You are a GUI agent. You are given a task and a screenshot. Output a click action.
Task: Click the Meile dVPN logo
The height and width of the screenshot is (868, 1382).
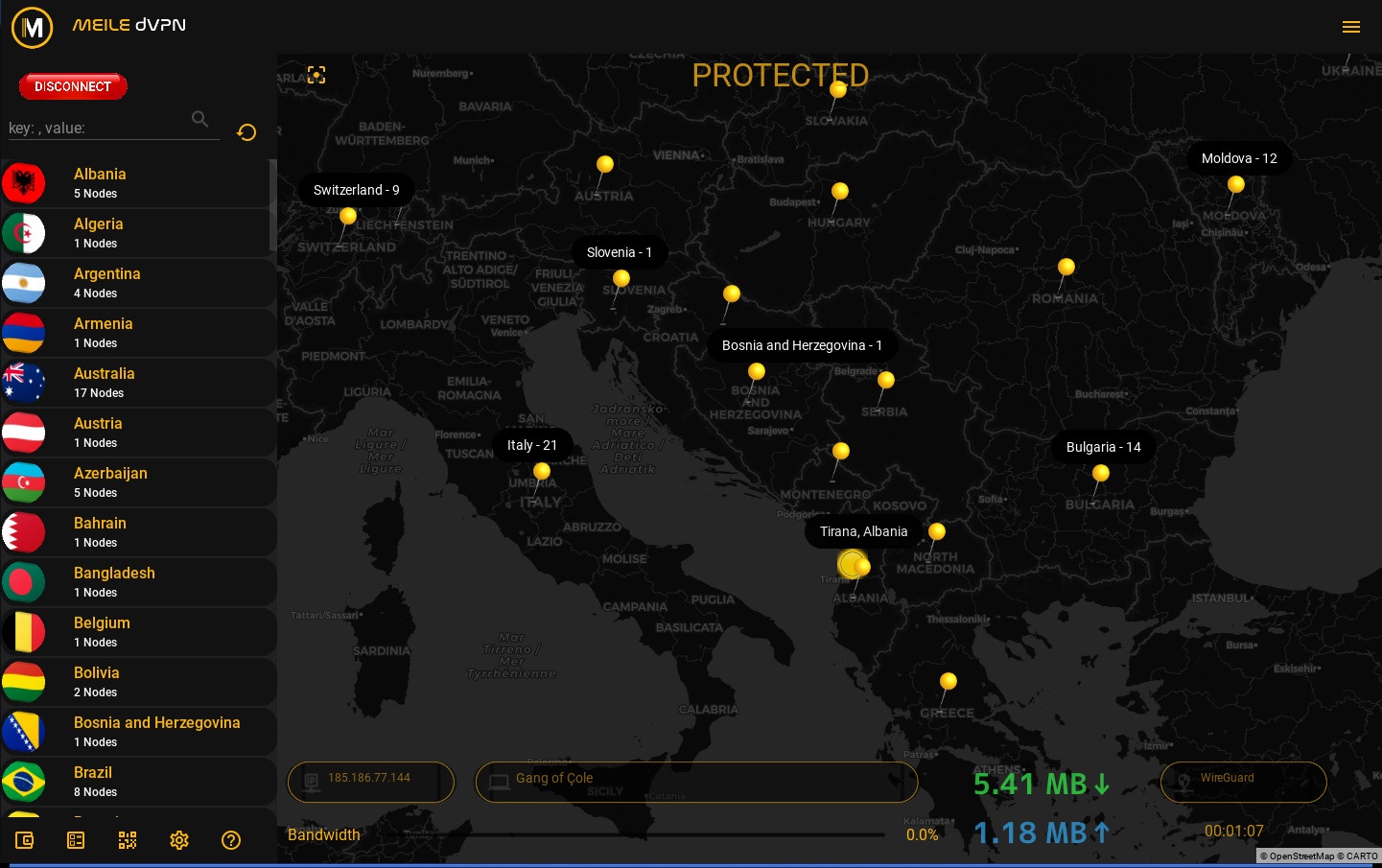32,27
